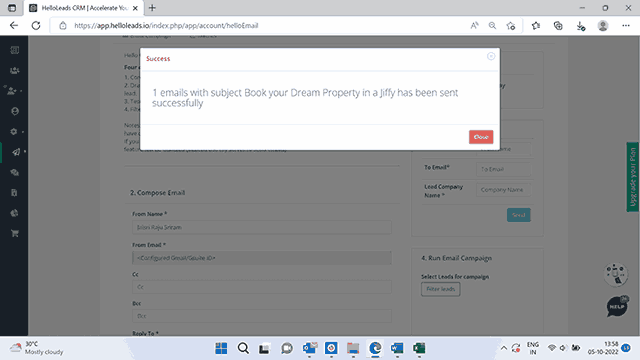The width and height of the screenshot is (640, 360).
Task: Open the Windows Start menu
Action: click(x=221, y=348)
